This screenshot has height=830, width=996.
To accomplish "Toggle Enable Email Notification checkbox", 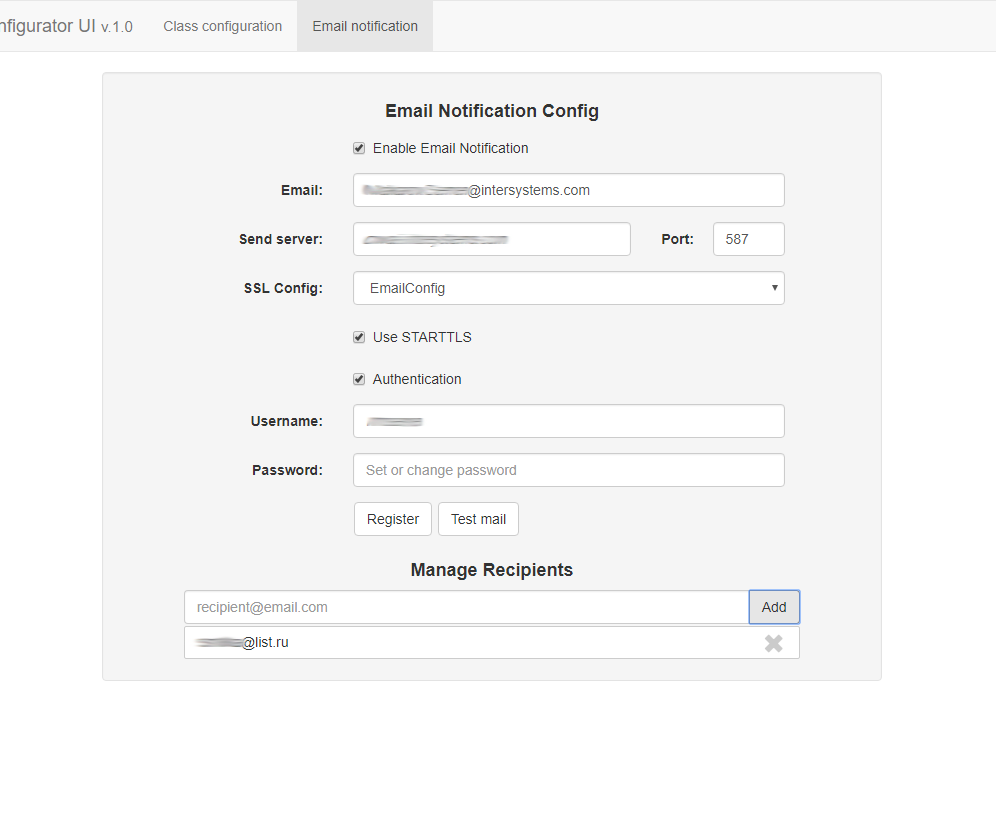I will click(359, 148).
